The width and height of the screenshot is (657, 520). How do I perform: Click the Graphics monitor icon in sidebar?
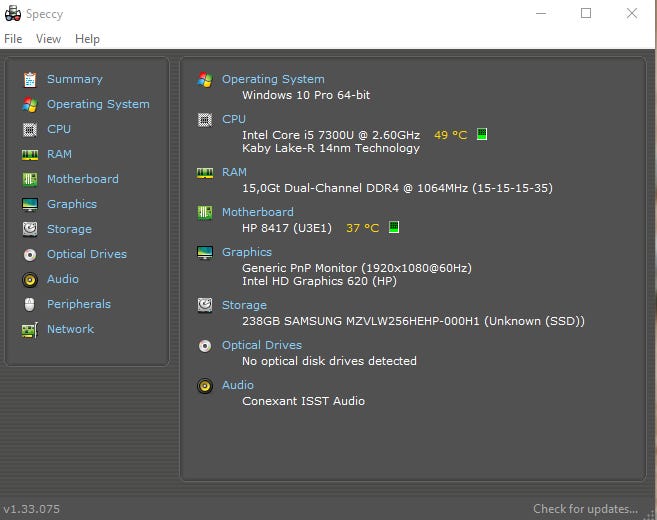[x=29, y=204]
